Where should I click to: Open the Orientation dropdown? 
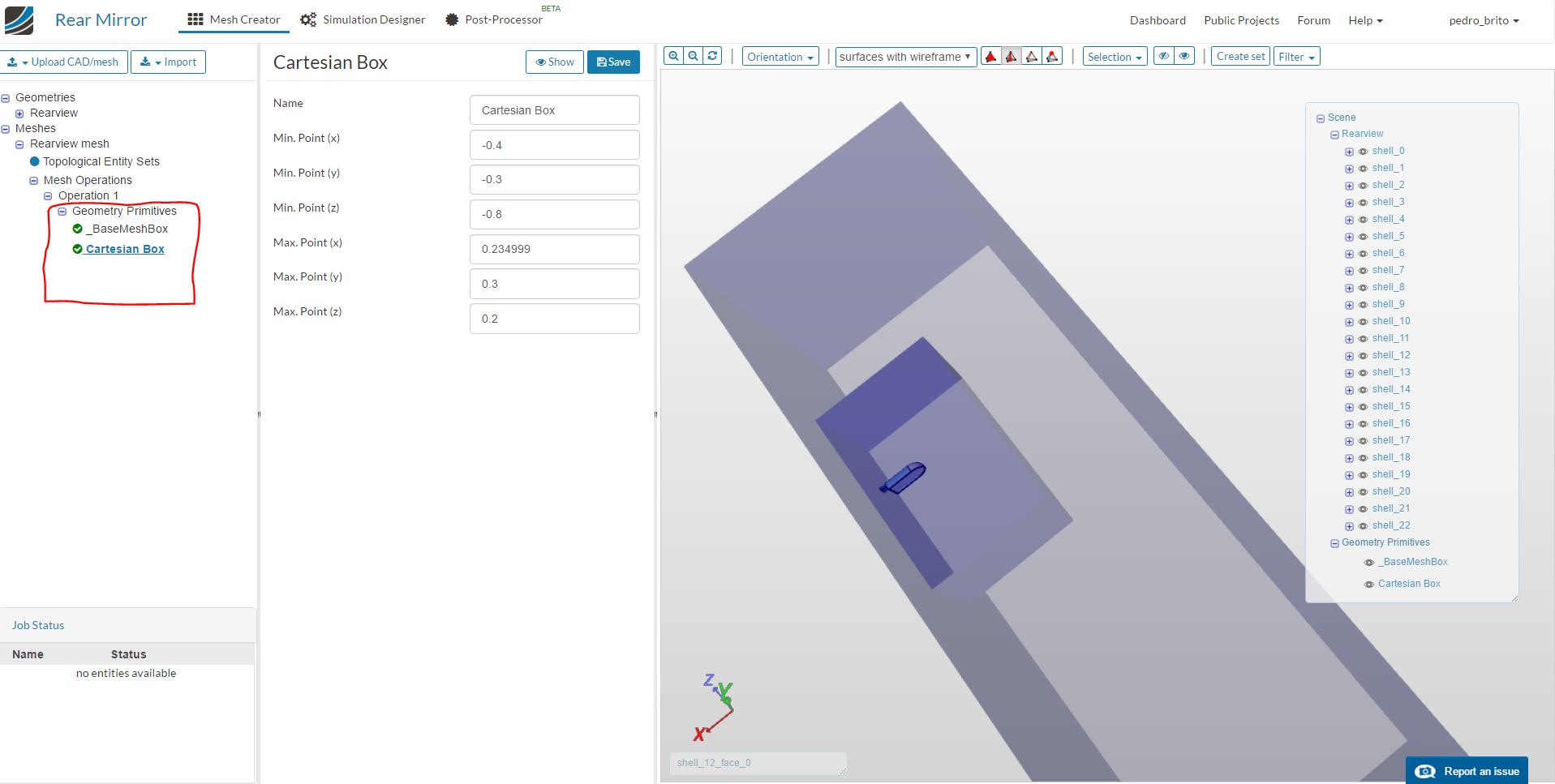point(780,57)
